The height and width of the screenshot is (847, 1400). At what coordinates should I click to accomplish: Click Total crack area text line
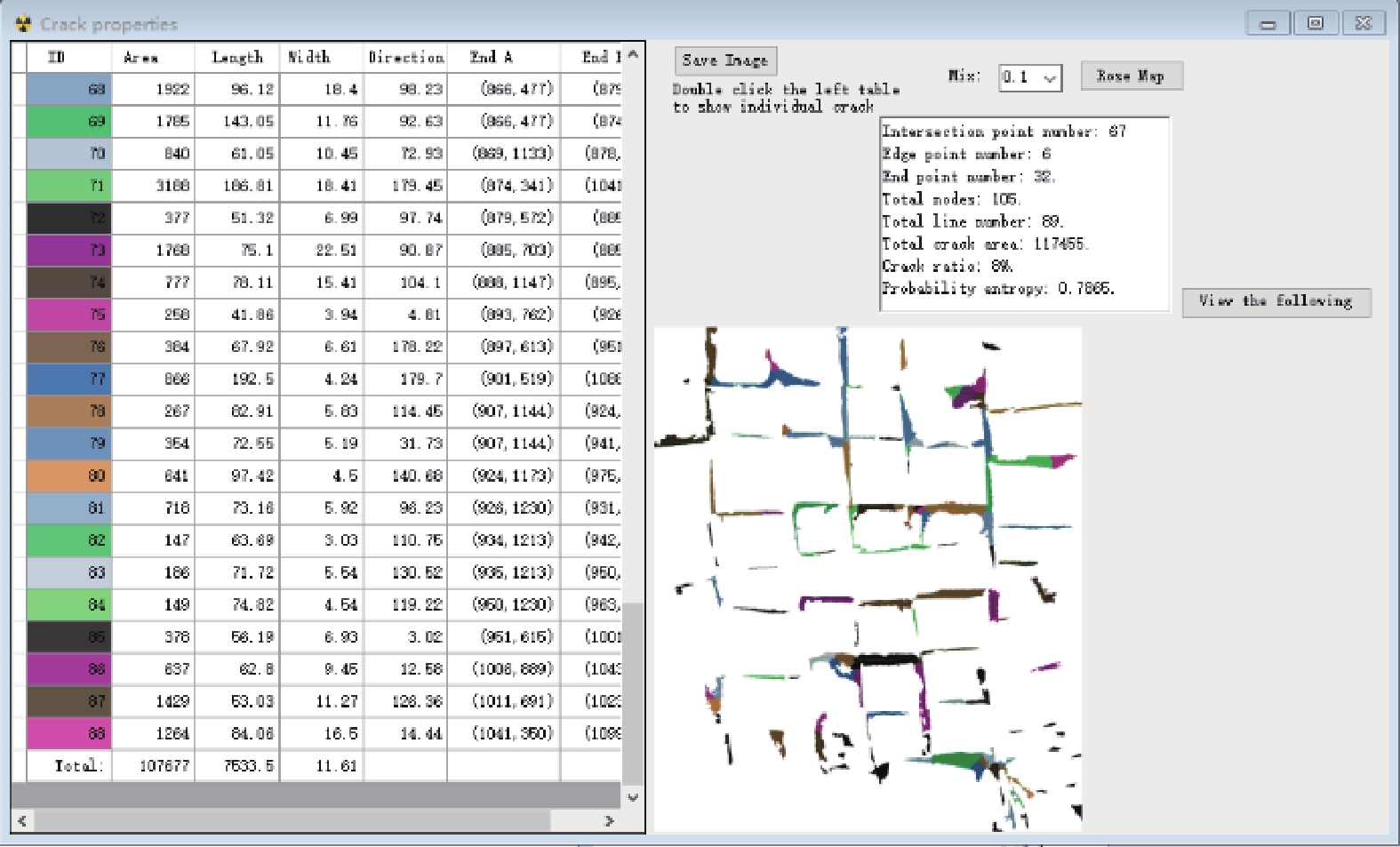pos(985,244)
